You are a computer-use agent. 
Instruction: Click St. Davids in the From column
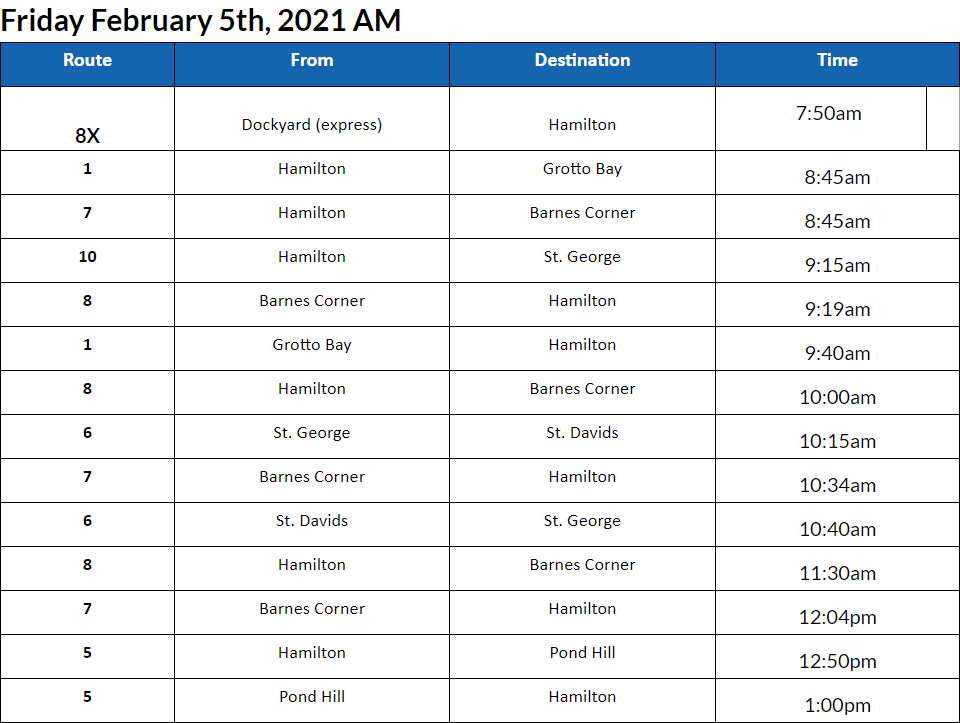click(311, 521)
